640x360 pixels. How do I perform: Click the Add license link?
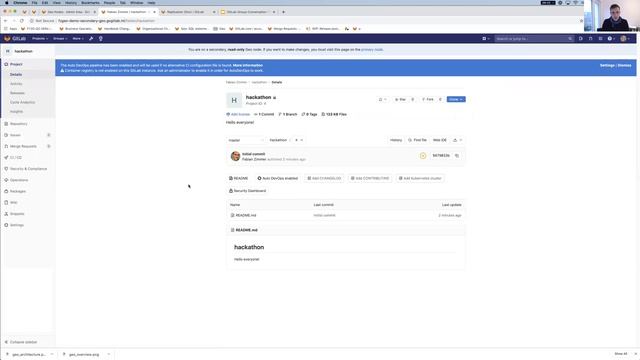(x=238, y=114)
